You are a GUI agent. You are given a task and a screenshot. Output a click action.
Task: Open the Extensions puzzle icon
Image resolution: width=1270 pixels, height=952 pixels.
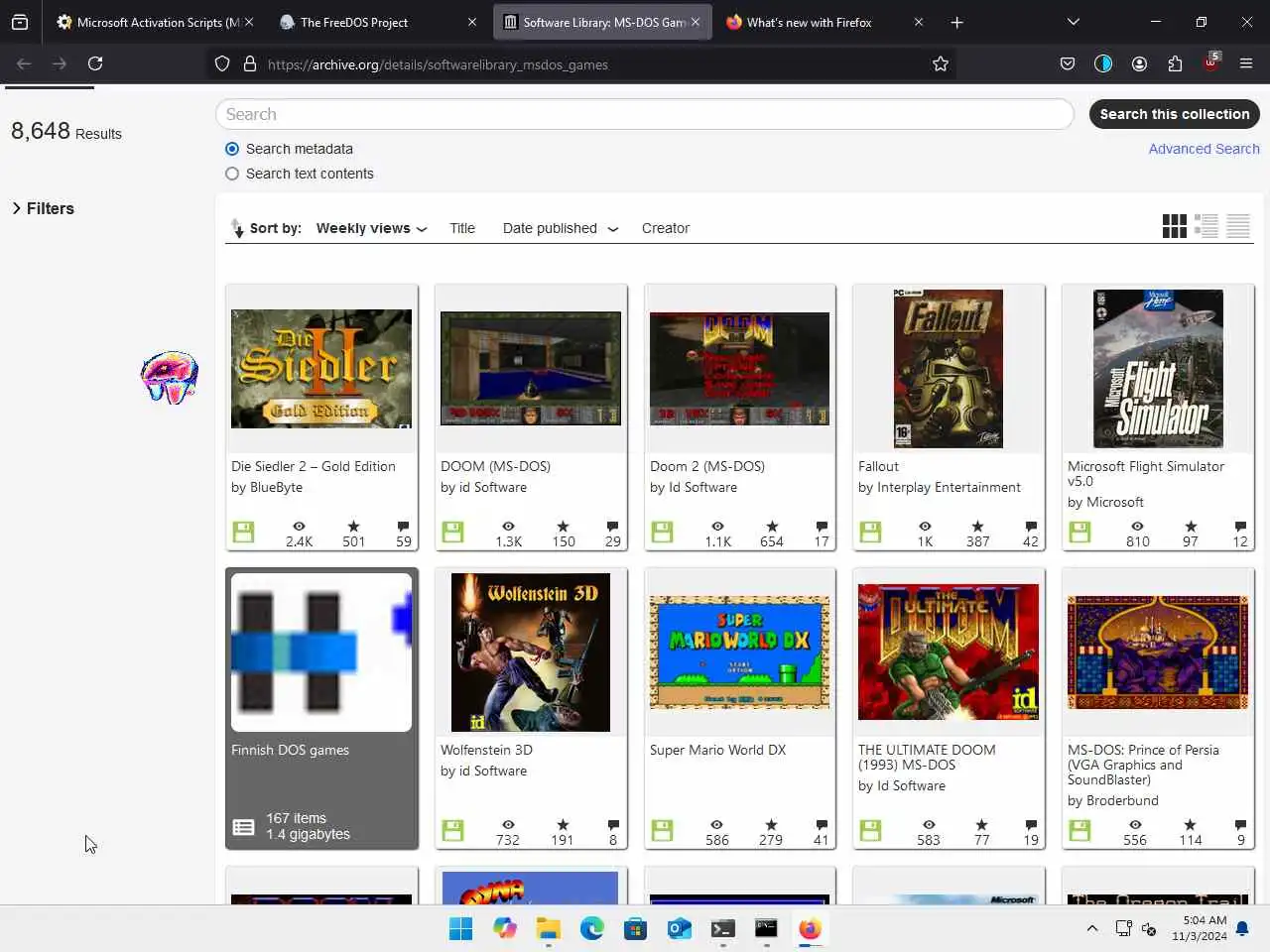tap(1175, 64)
